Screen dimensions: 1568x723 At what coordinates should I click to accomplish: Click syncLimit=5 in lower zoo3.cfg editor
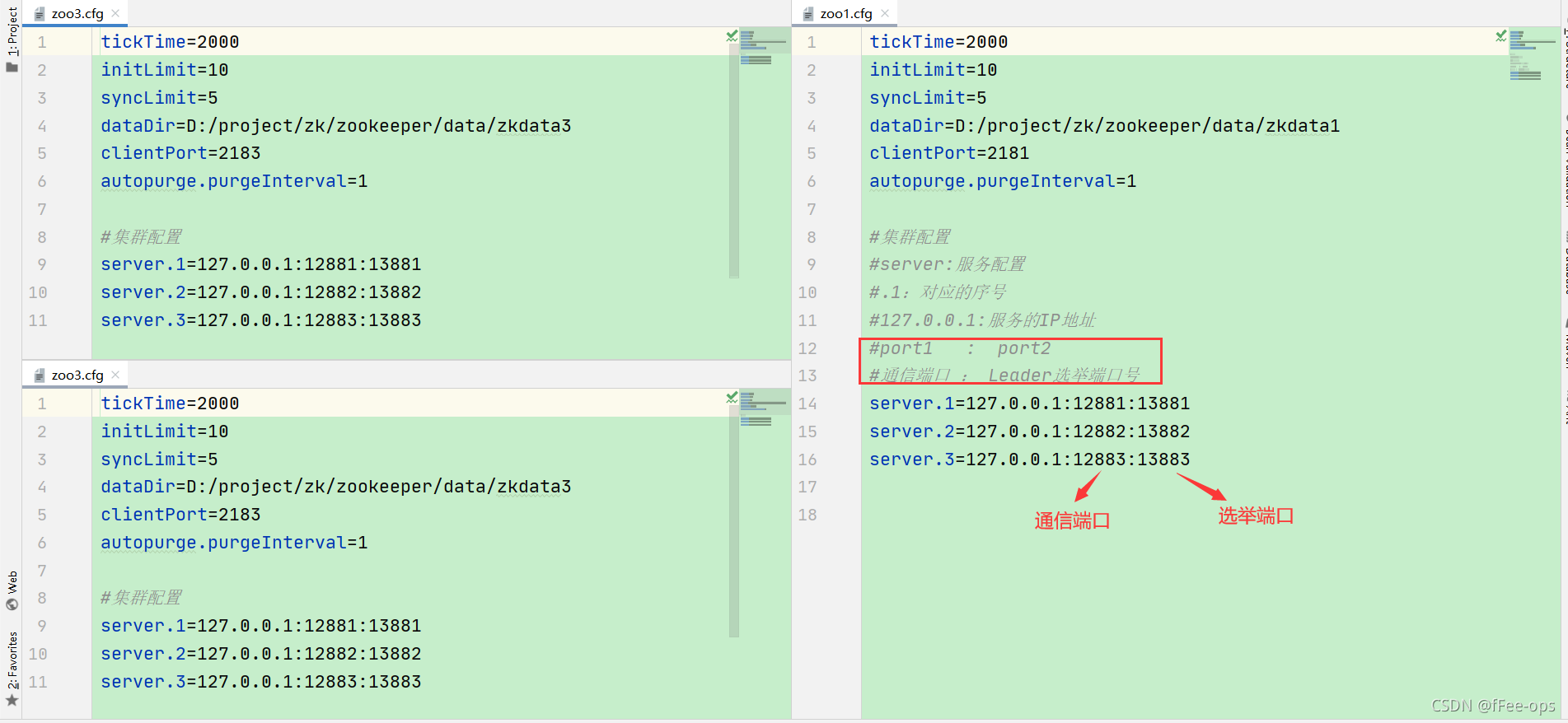point(159,459)
